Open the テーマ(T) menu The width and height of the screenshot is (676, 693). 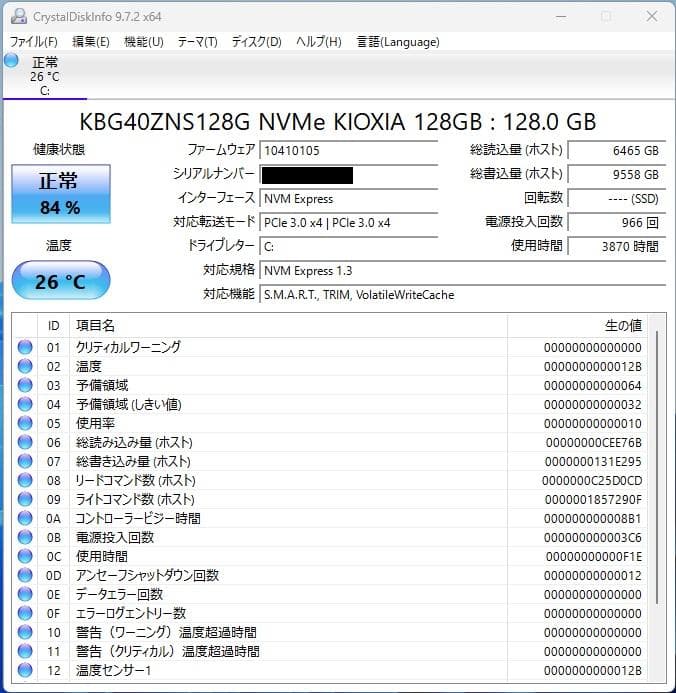197,42
